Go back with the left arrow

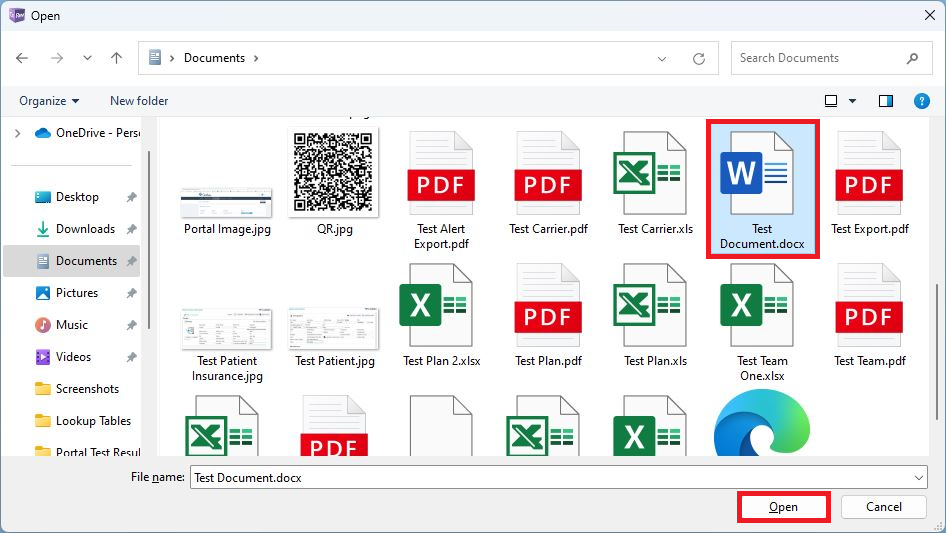tap(22, 58)
